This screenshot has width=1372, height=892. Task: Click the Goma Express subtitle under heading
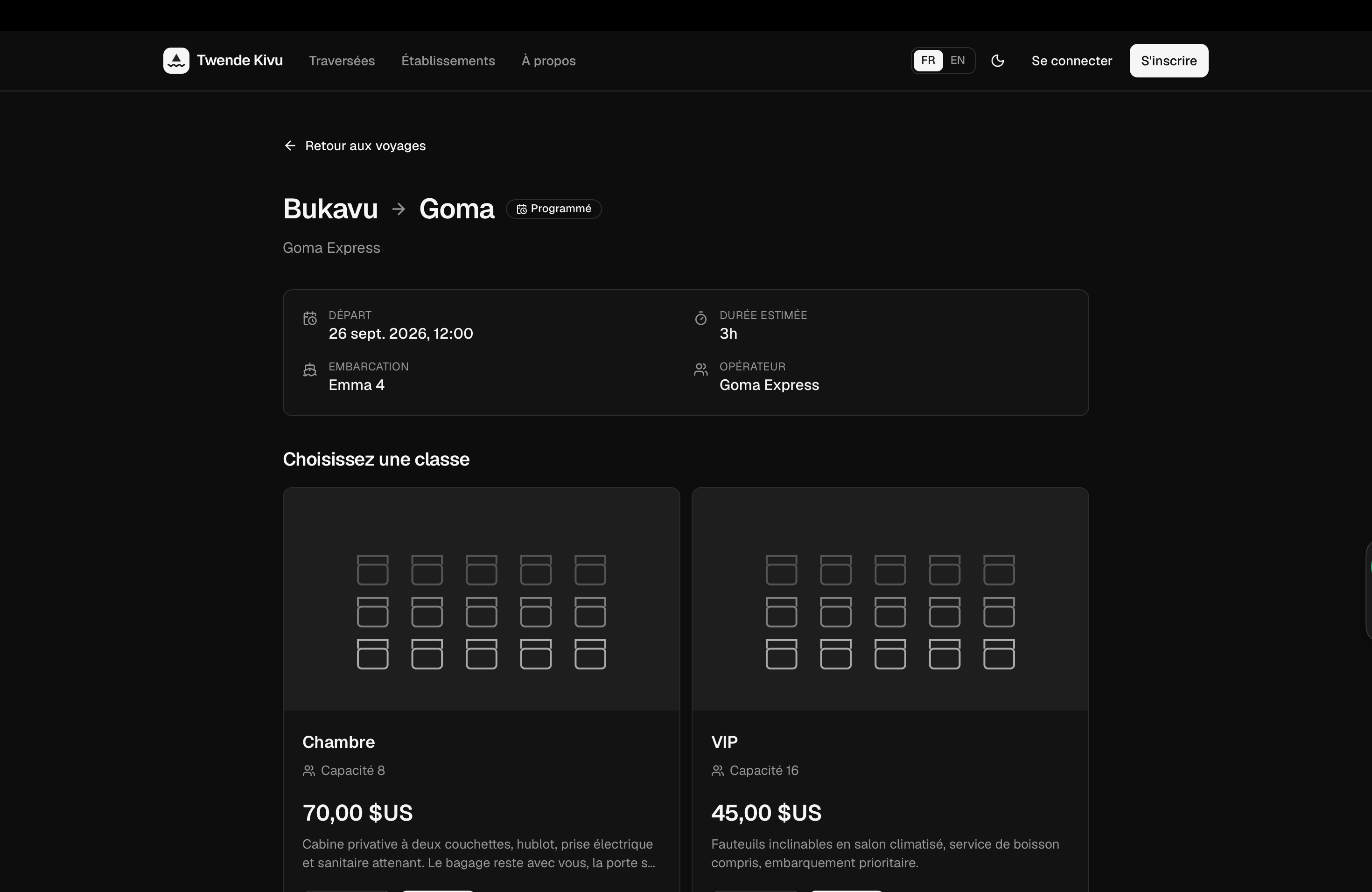331,248
